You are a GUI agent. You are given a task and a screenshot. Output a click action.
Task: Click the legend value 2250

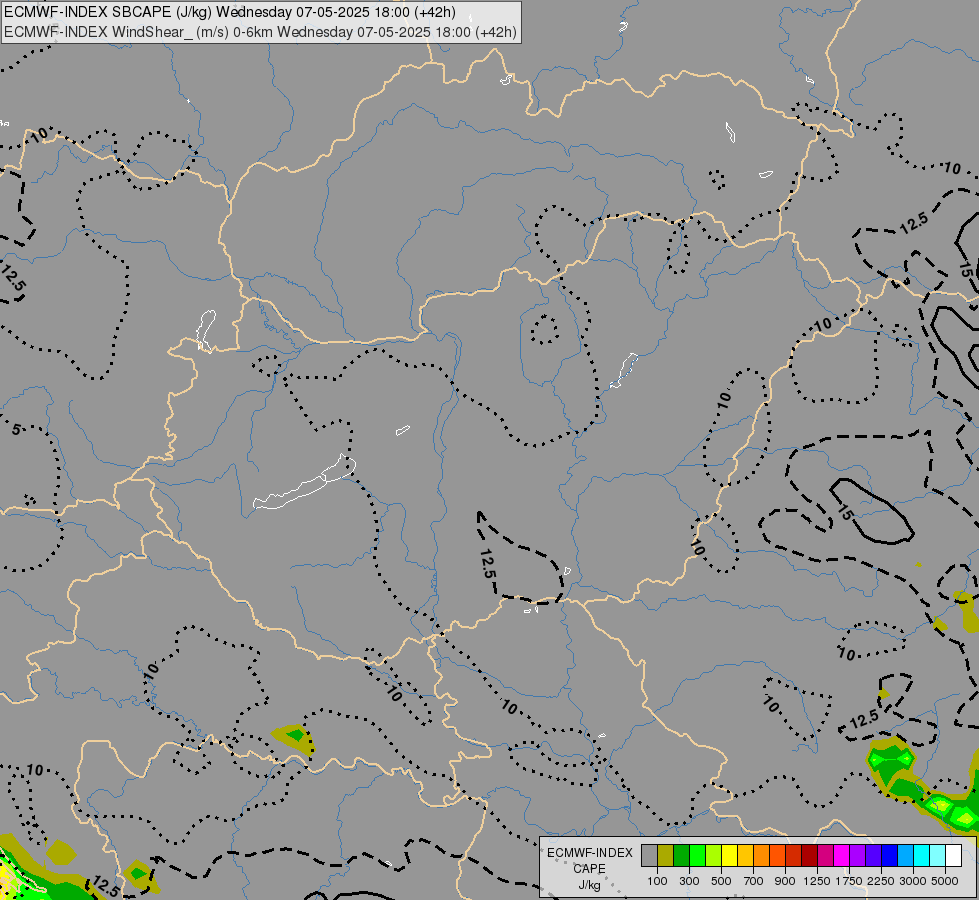point(881,881)
